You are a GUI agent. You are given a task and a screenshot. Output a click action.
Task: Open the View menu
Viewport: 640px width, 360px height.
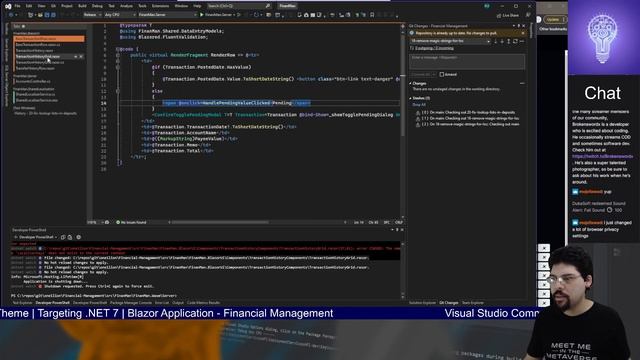[x=42, y=6]
